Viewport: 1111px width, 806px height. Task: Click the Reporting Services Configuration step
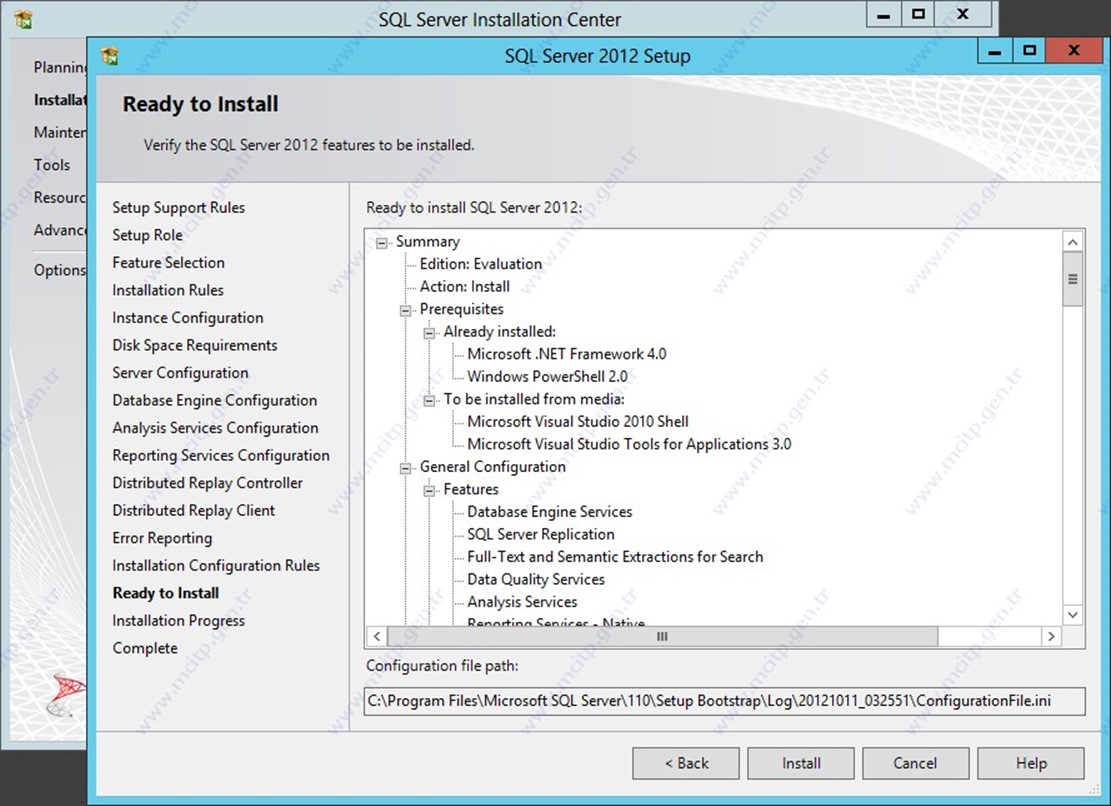(x=221, y=456)
